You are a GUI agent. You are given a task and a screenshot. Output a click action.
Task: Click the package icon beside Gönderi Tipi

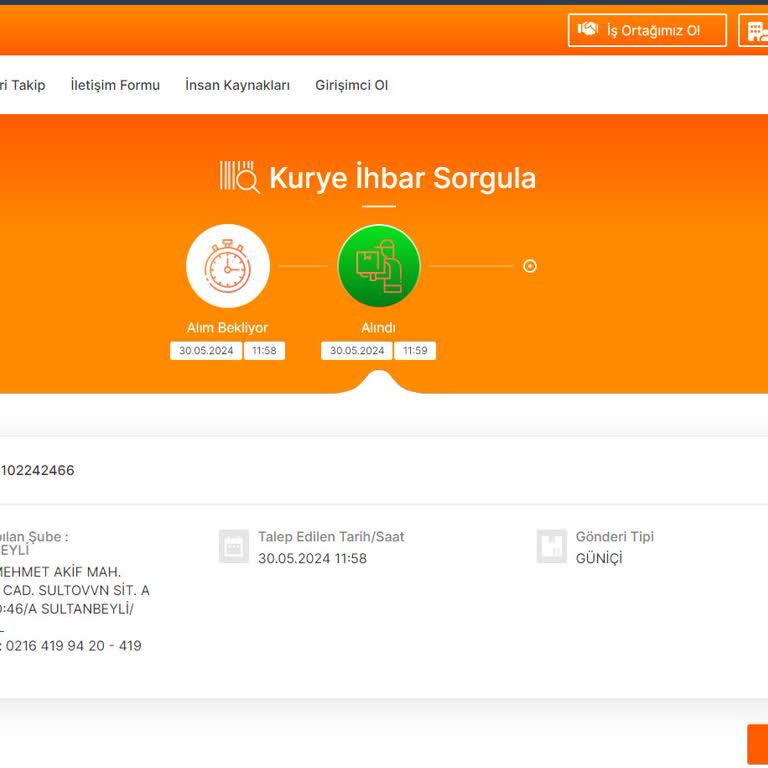(552, 546)
